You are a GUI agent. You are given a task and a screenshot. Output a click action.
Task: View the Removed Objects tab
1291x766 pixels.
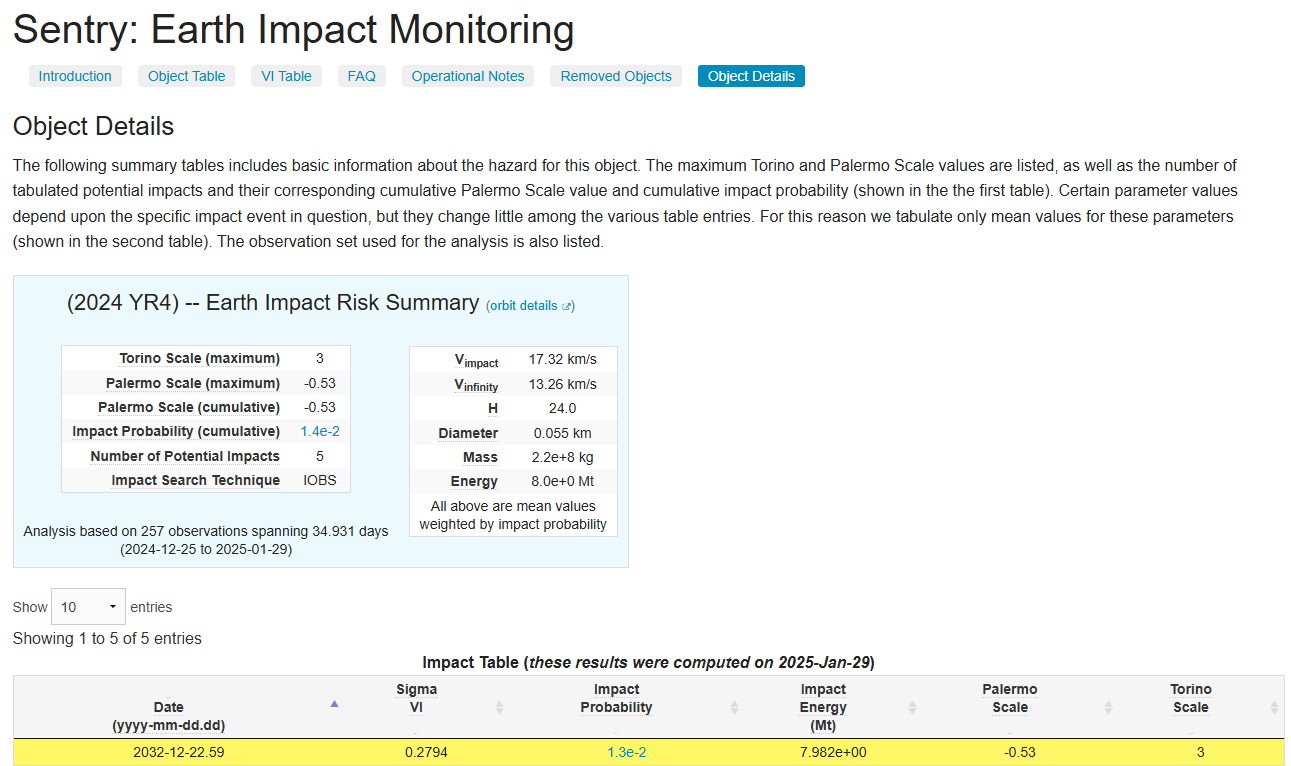(616, 76)
